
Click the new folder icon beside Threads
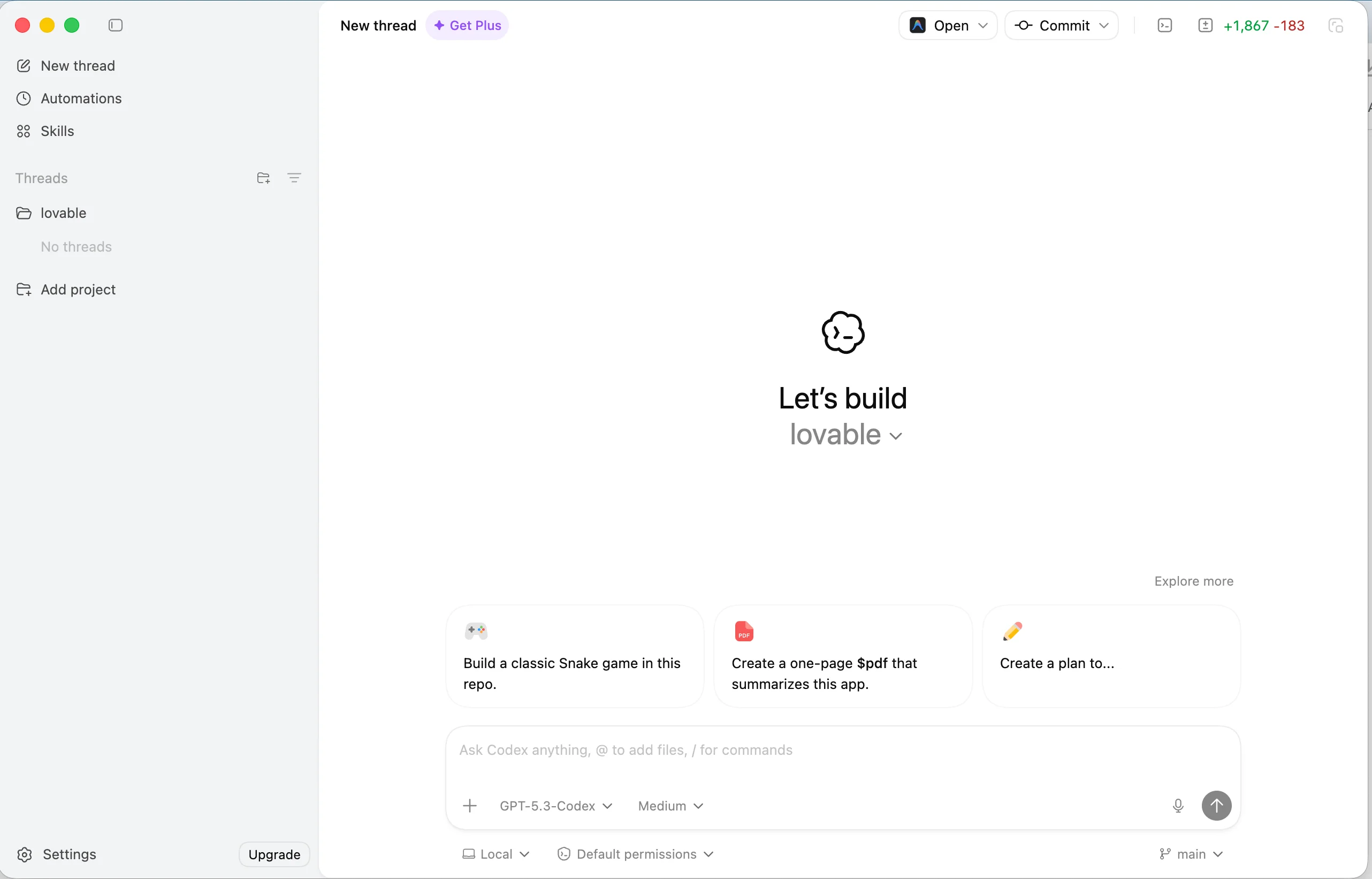(x=263, y=178)
